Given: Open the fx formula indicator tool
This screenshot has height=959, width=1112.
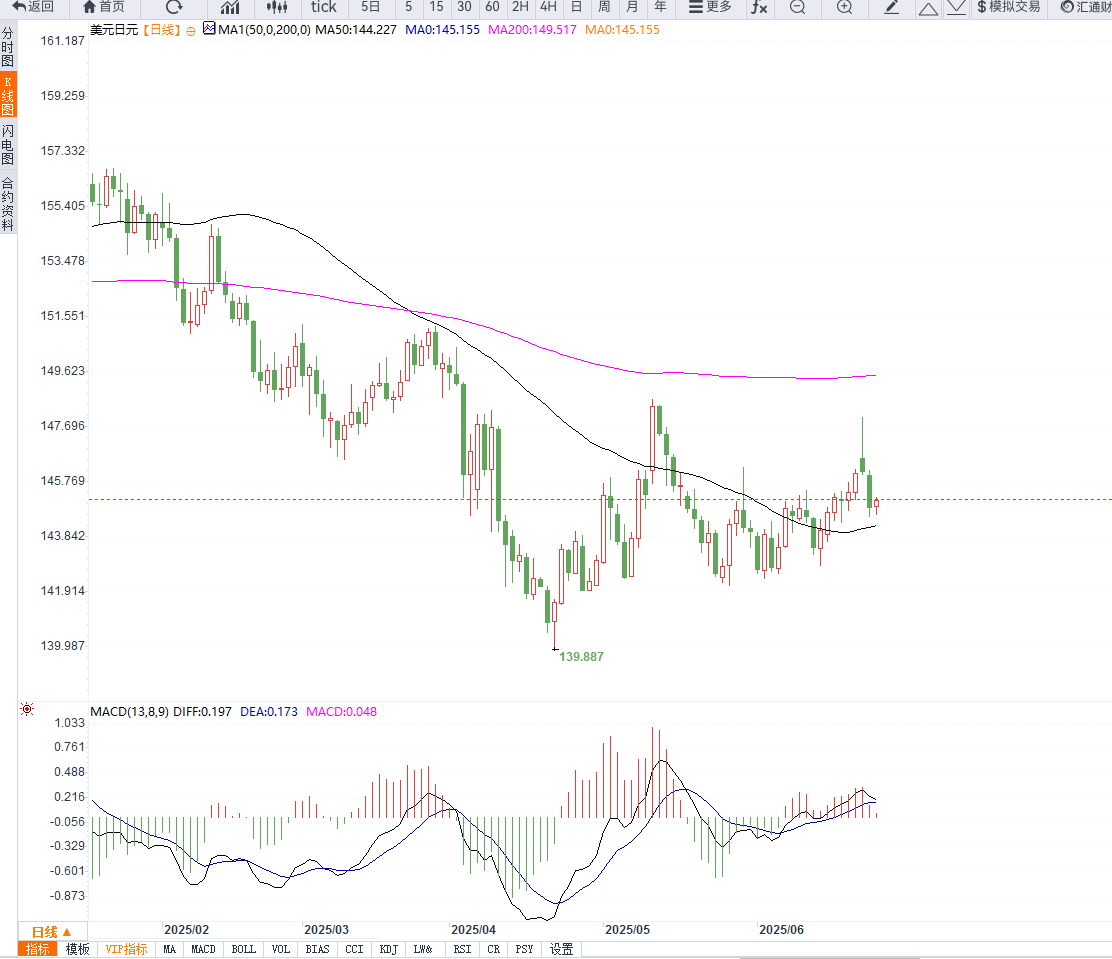Looking at the screenshot, I should pyautogui.click(x=760, y=7).
